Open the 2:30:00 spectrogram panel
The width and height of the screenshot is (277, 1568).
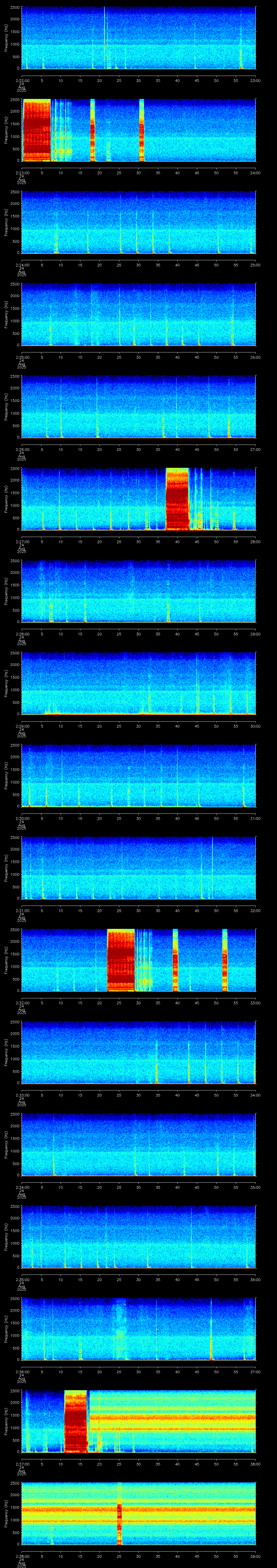pos(138,775)
